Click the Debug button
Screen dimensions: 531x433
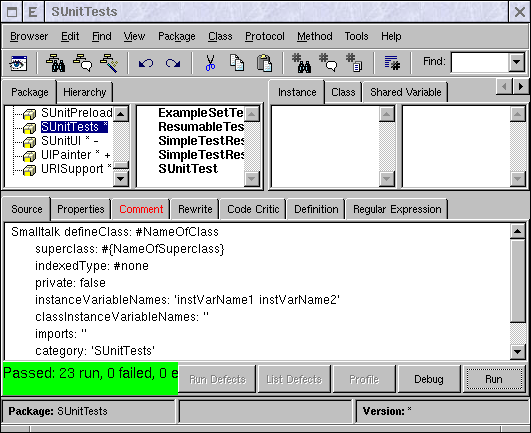[x=429, y=379]
